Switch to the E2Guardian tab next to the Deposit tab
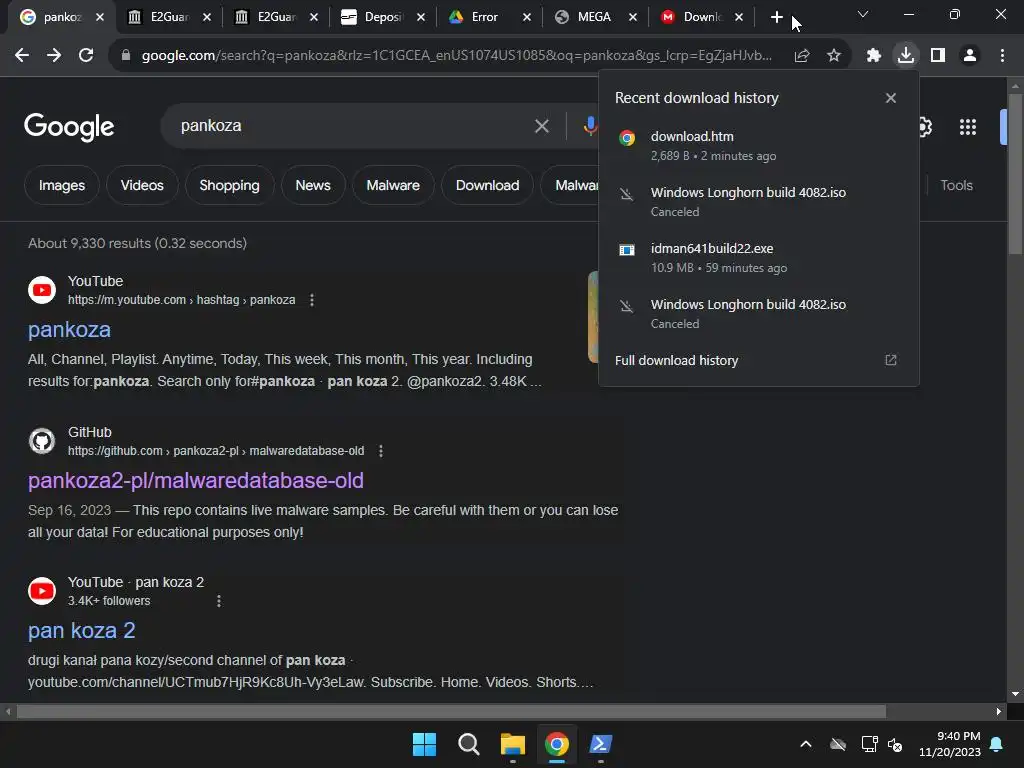The image size is (1024, 768). pyautogui.click(x=276, y=17)
